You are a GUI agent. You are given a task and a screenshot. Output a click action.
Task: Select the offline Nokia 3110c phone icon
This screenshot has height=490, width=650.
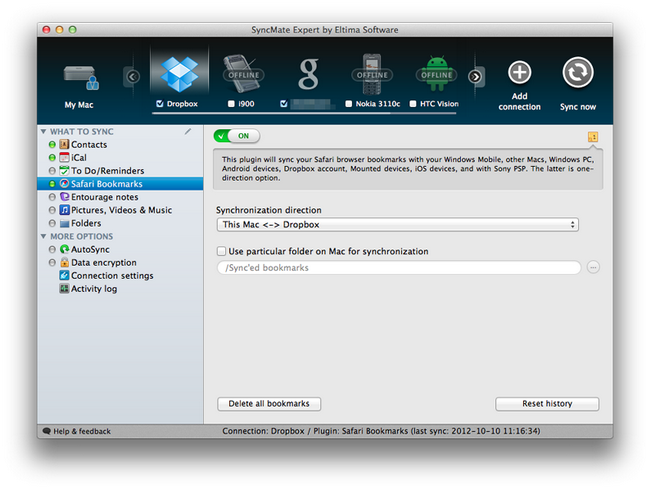click(x=372, y=74)
